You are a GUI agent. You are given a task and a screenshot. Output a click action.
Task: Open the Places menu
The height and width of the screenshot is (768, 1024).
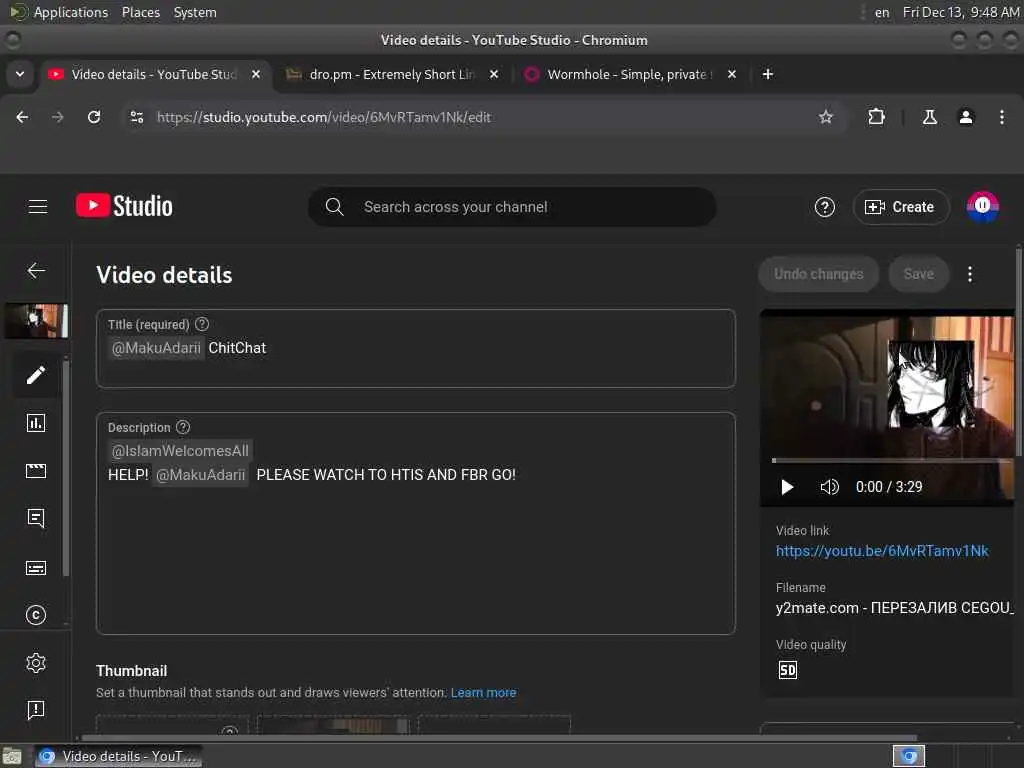click(140, 12)
